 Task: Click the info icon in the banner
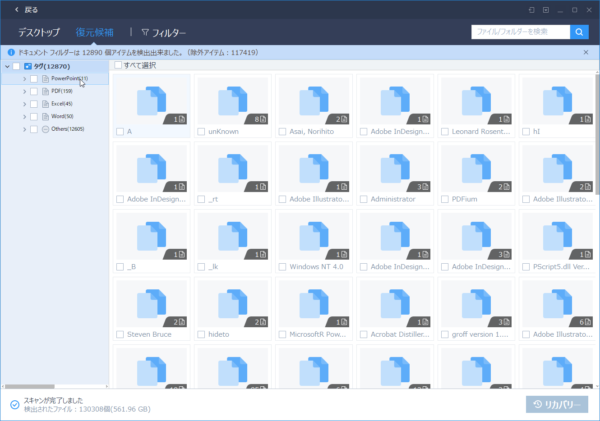tap(11, 52)
